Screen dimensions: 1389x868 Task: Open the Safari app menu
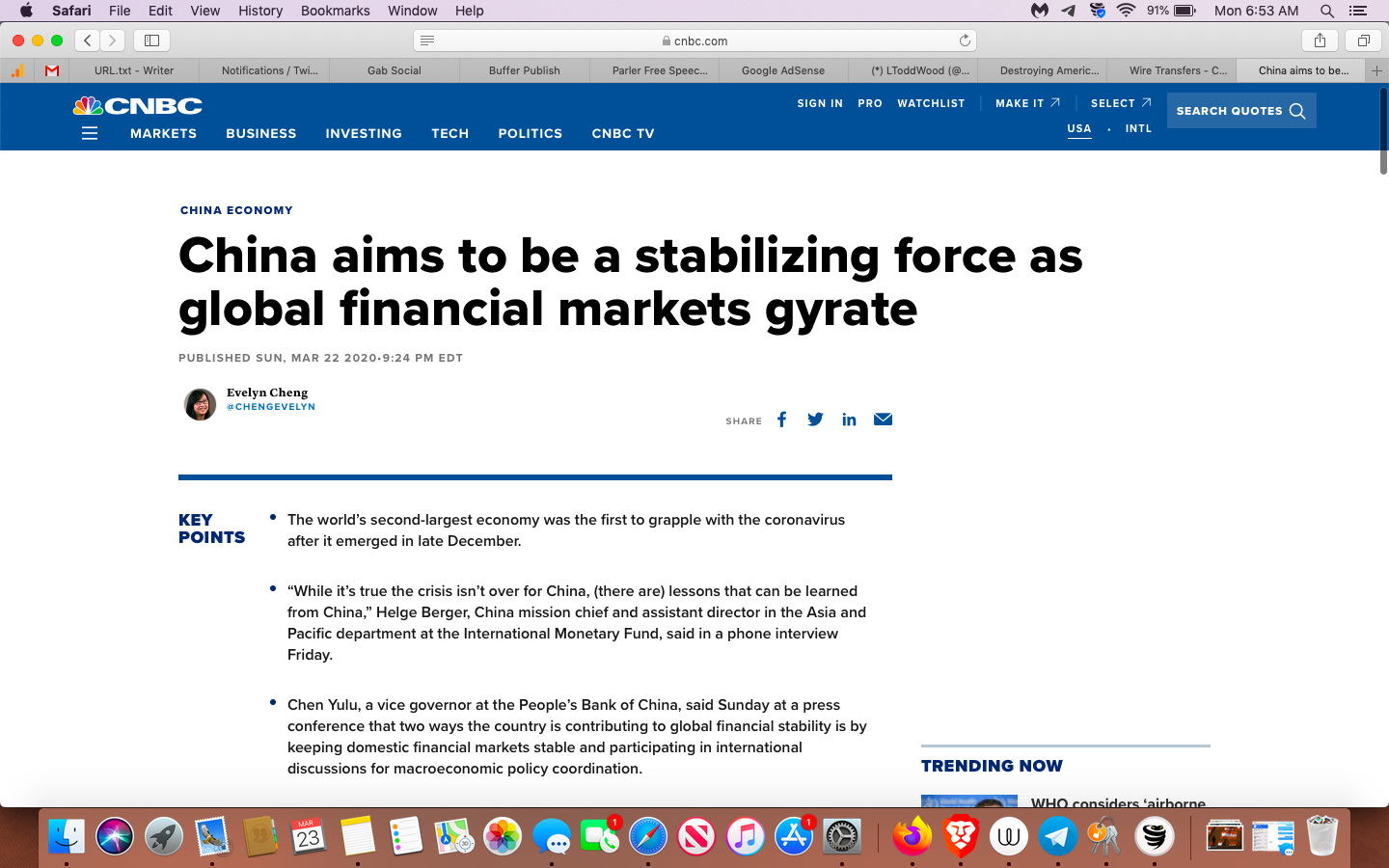point(71,11)
